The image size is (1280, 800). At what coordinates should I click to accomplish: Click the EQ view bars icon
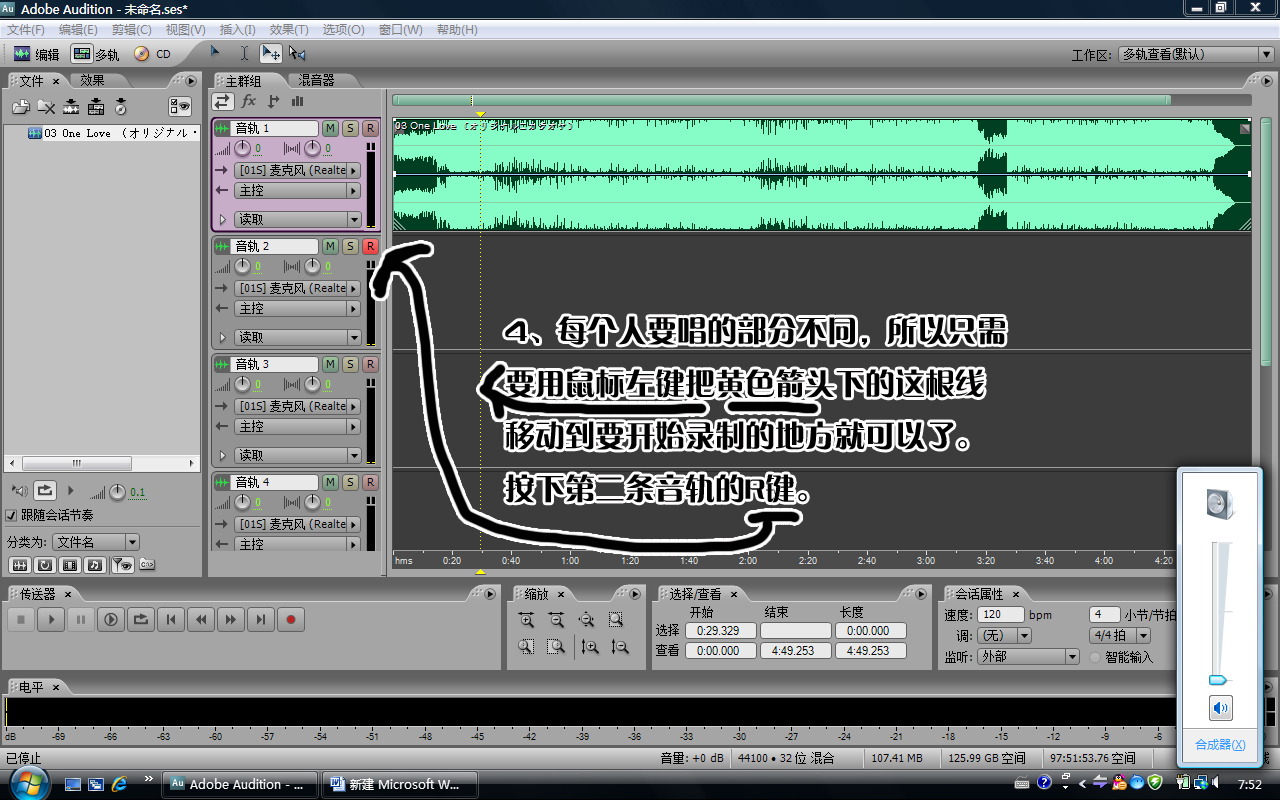click(297, 101)
